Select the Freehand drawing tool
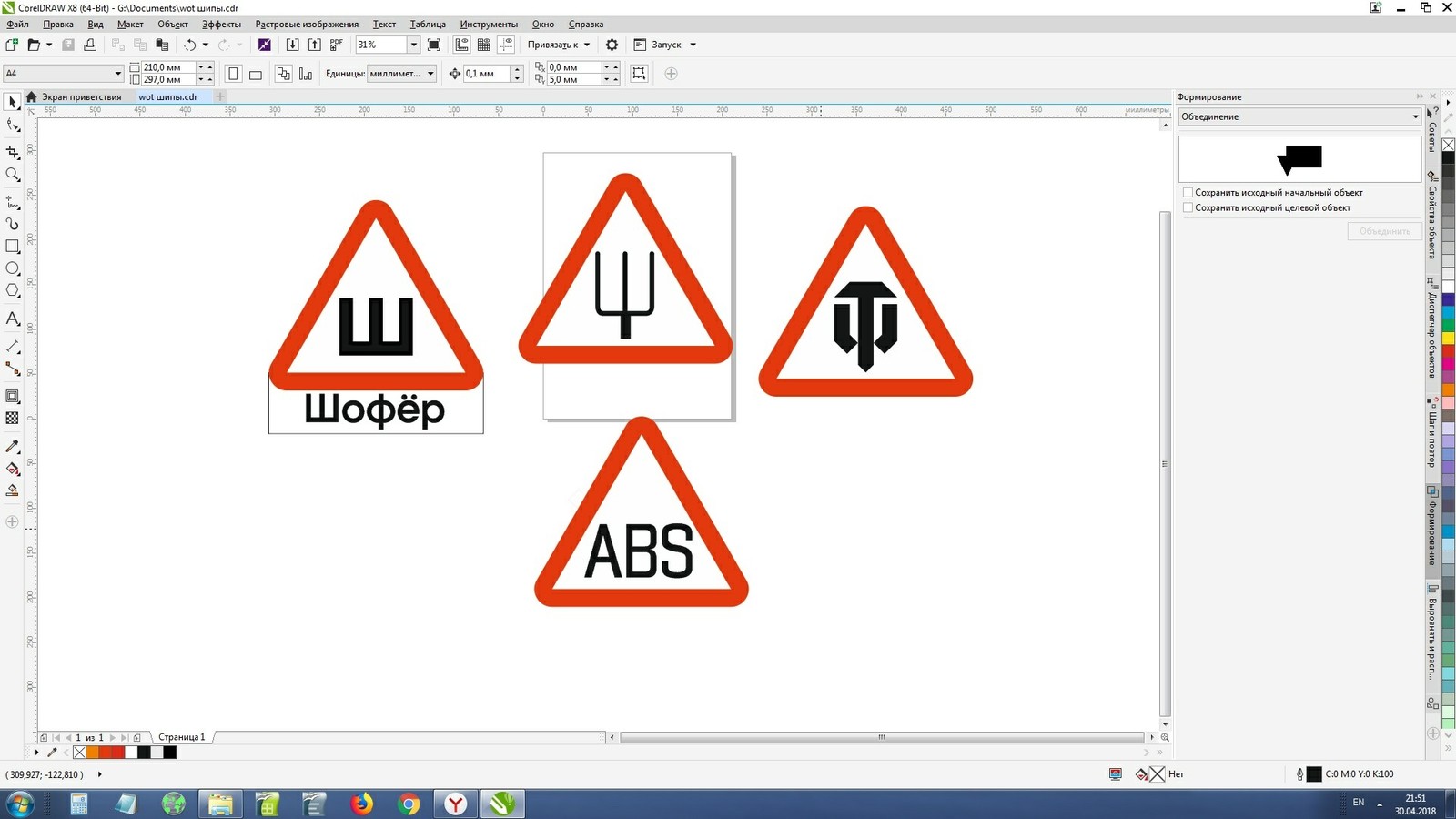The width and height of the screenshot is (1456, 819). [13, 201]
